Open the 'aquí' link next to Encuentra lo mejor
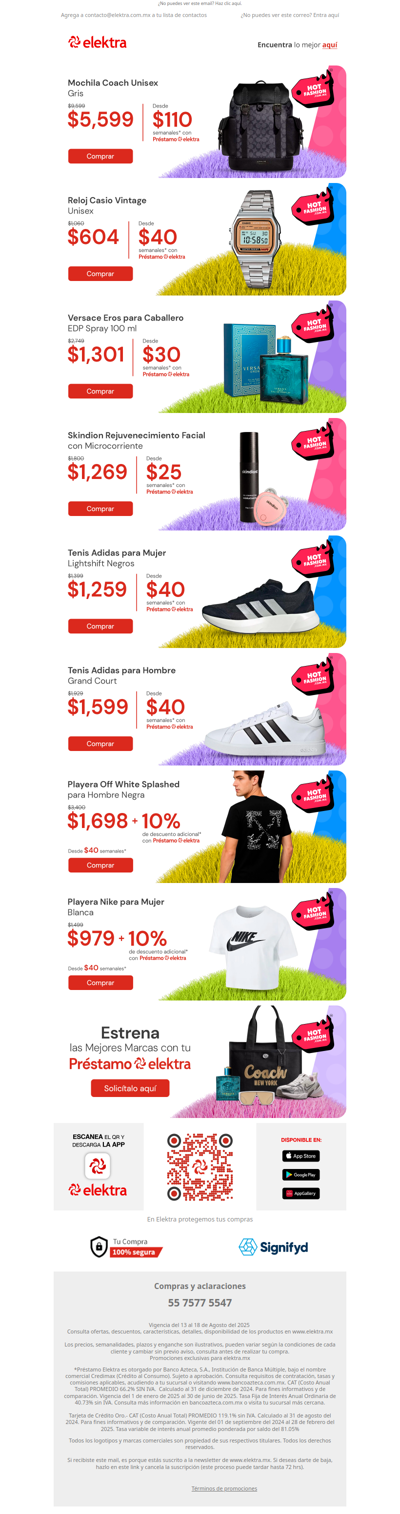This screenshot has width=400, height=1514. coord(329,45)
